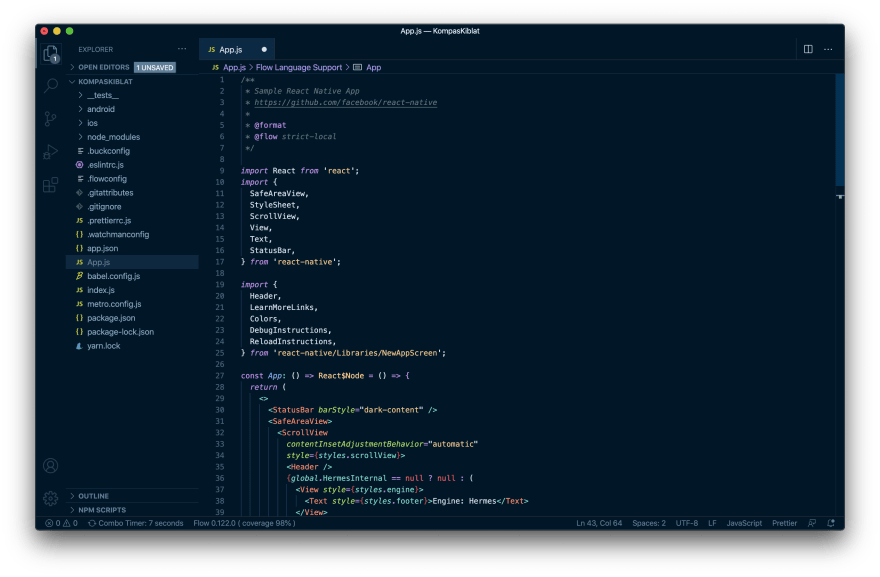The image size is (880, 577).
Task: Click the babel.config.js file icon
Action: click(80, 276)
